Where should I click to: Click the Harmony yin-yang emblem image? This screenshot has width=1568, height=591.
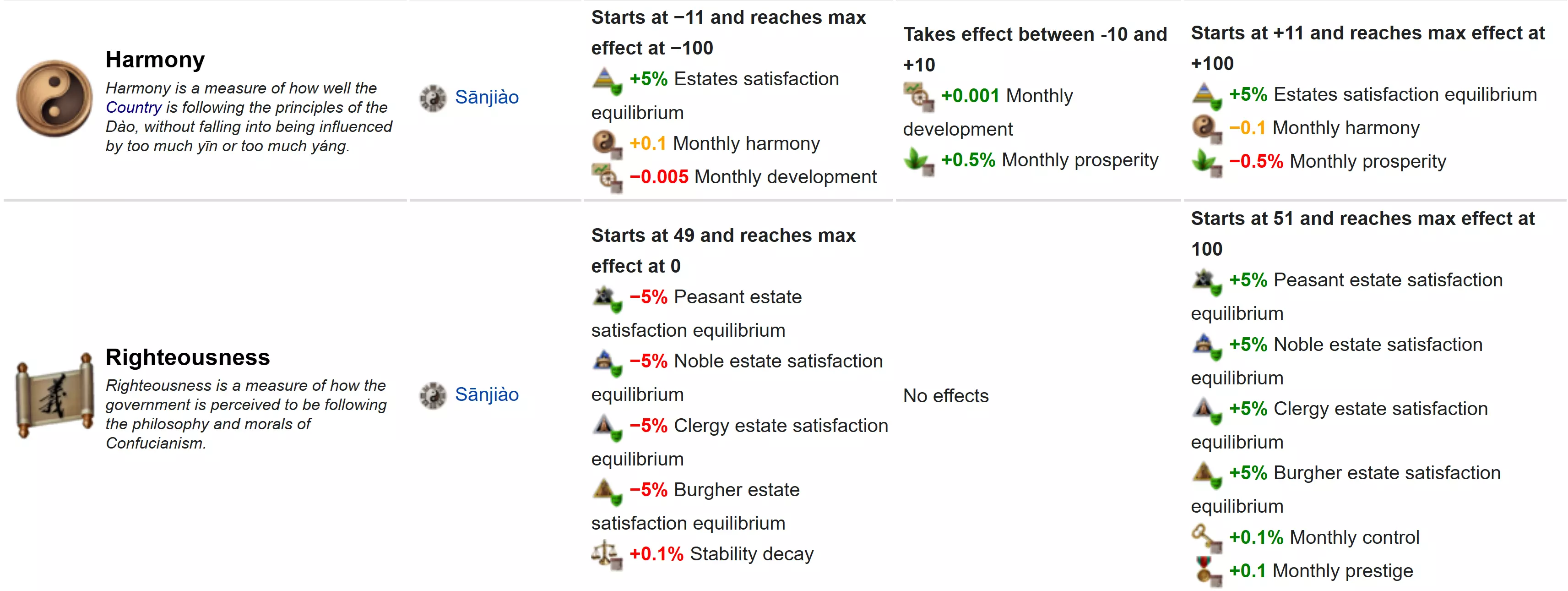pyautogui.click(x=54, y=98)
